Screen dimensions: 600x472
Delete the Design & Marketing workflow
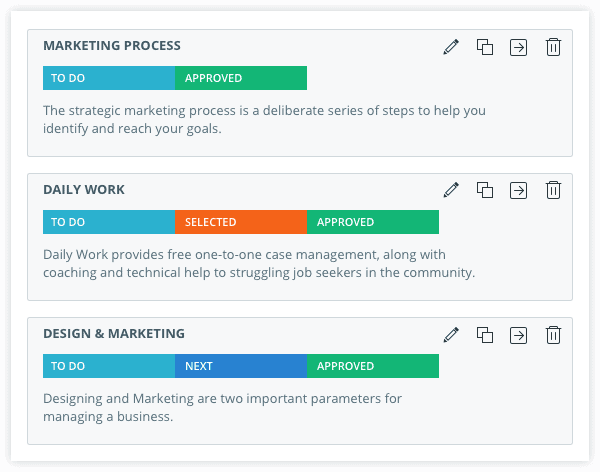(x=553, y=335)
